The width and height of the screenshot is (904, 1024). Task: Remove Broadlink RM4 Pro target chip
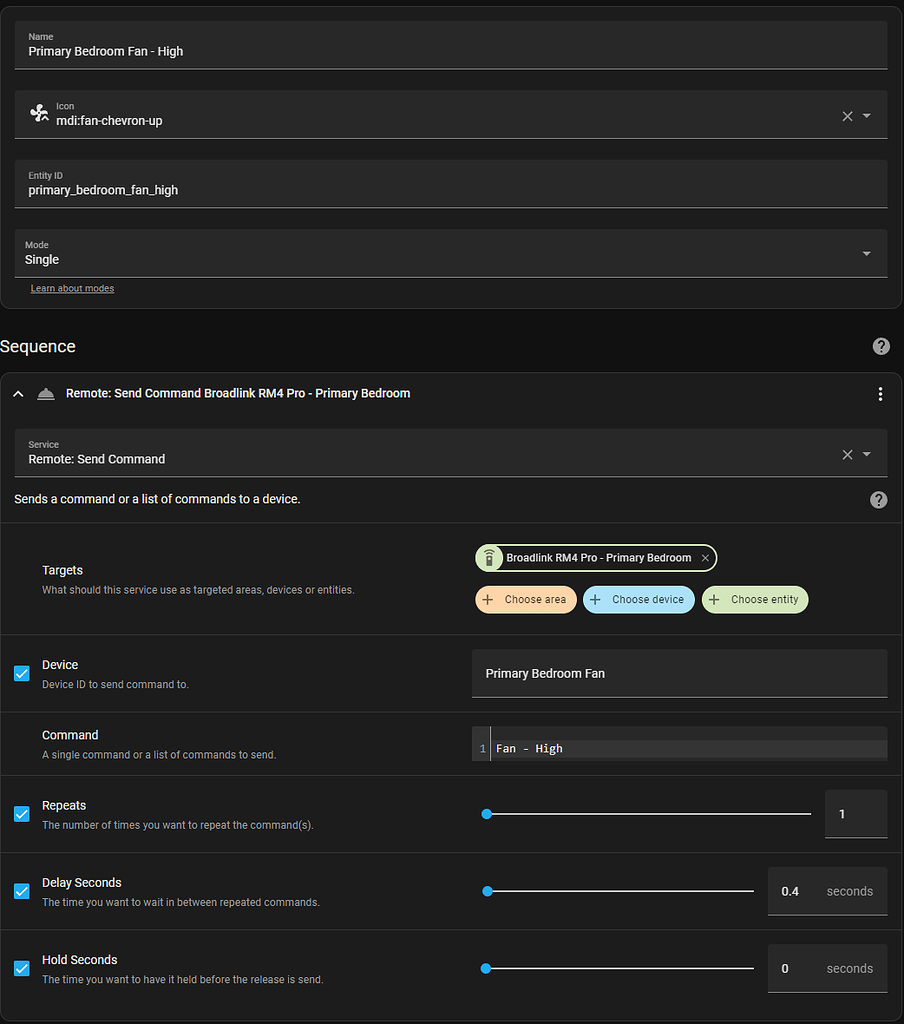tap(705, 558)
